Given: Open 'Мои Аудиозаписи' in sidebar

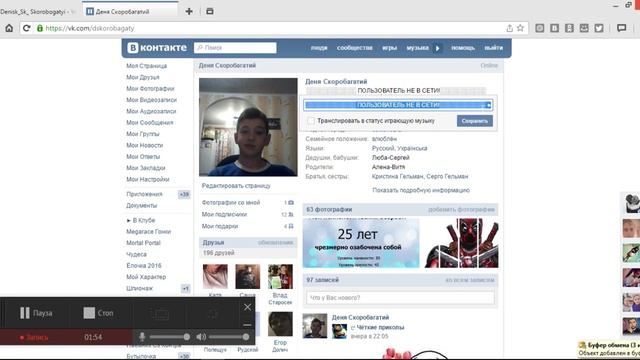Looking at the screenshot, I should click(x=151, y=111).
